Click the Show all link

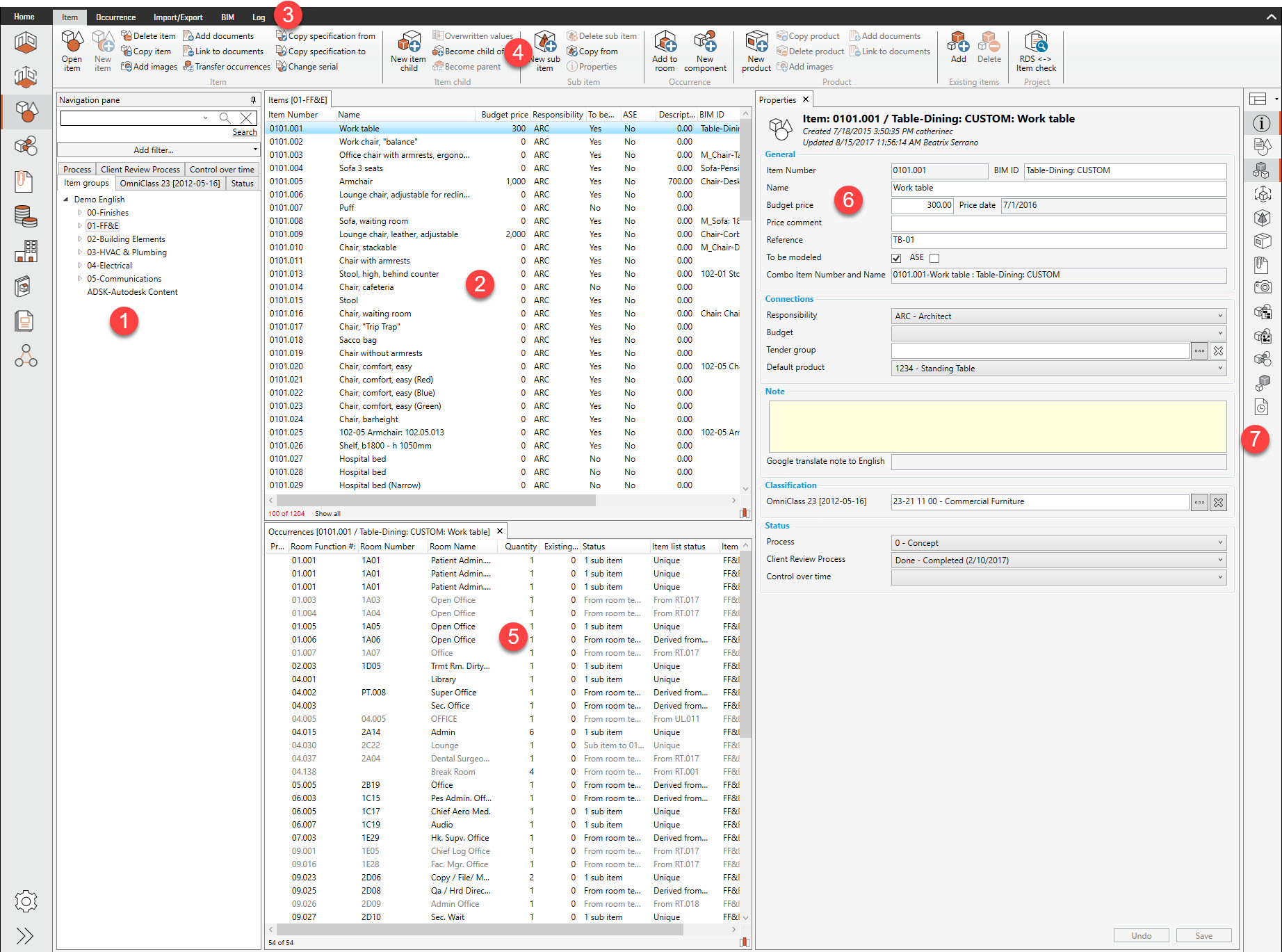327,514
